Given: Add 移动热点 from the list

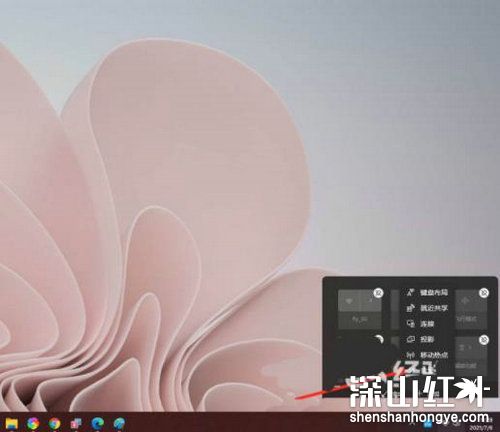Looking at the screenshot, I should pyautogui.click(x=427, y=355).
